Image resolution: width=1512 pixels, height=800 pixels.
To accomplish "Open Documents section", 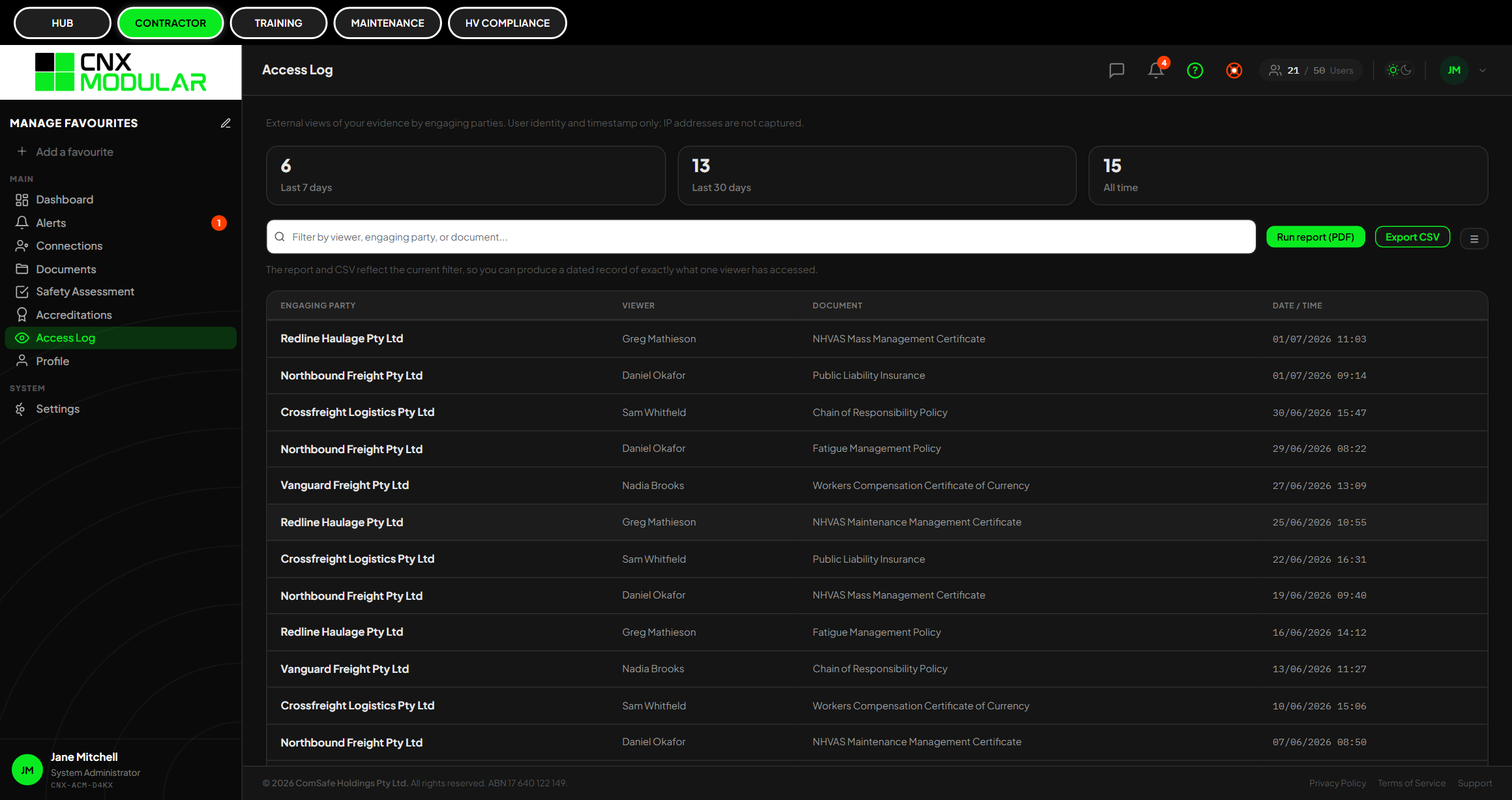I will tap(121, 269).
